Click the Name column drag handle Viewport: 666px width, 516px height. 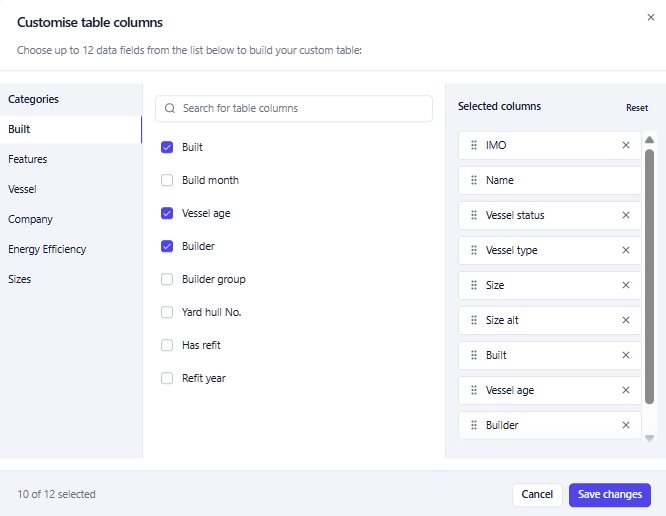[x=474, y=180]
